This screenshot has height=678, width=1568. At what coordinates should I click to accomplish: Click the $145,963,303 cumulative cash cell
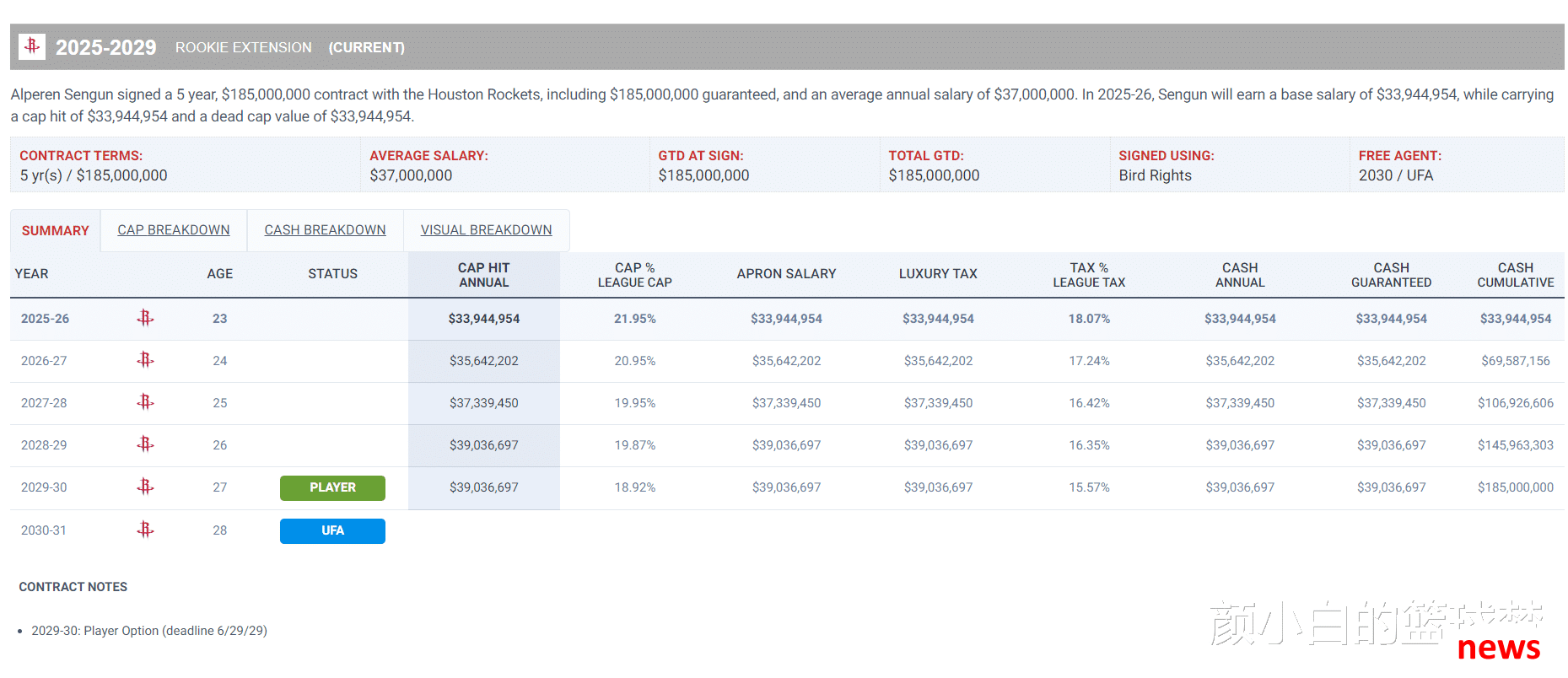(x=1516, y=445)
